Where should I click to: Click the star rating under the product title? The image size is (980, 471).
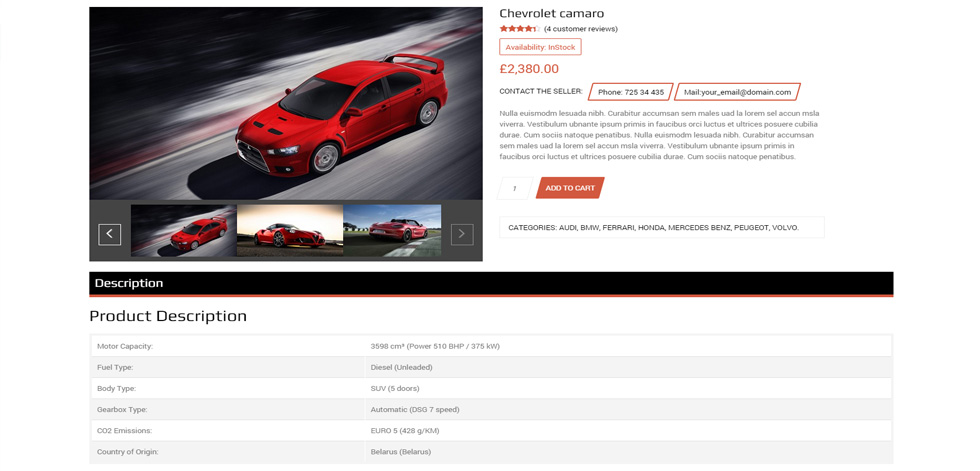click(519, 29)
